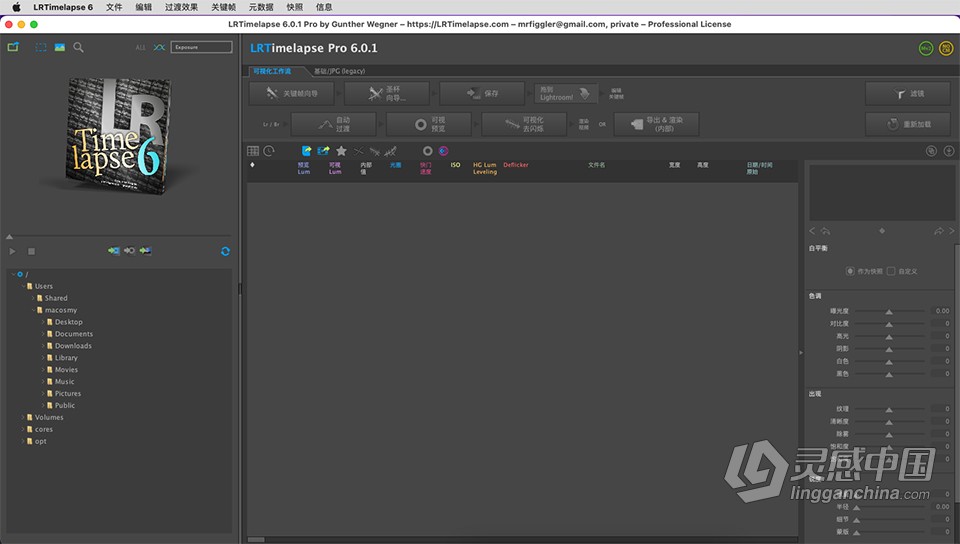
Task: Select the opt folder
Action: click(x=40, y=441)
